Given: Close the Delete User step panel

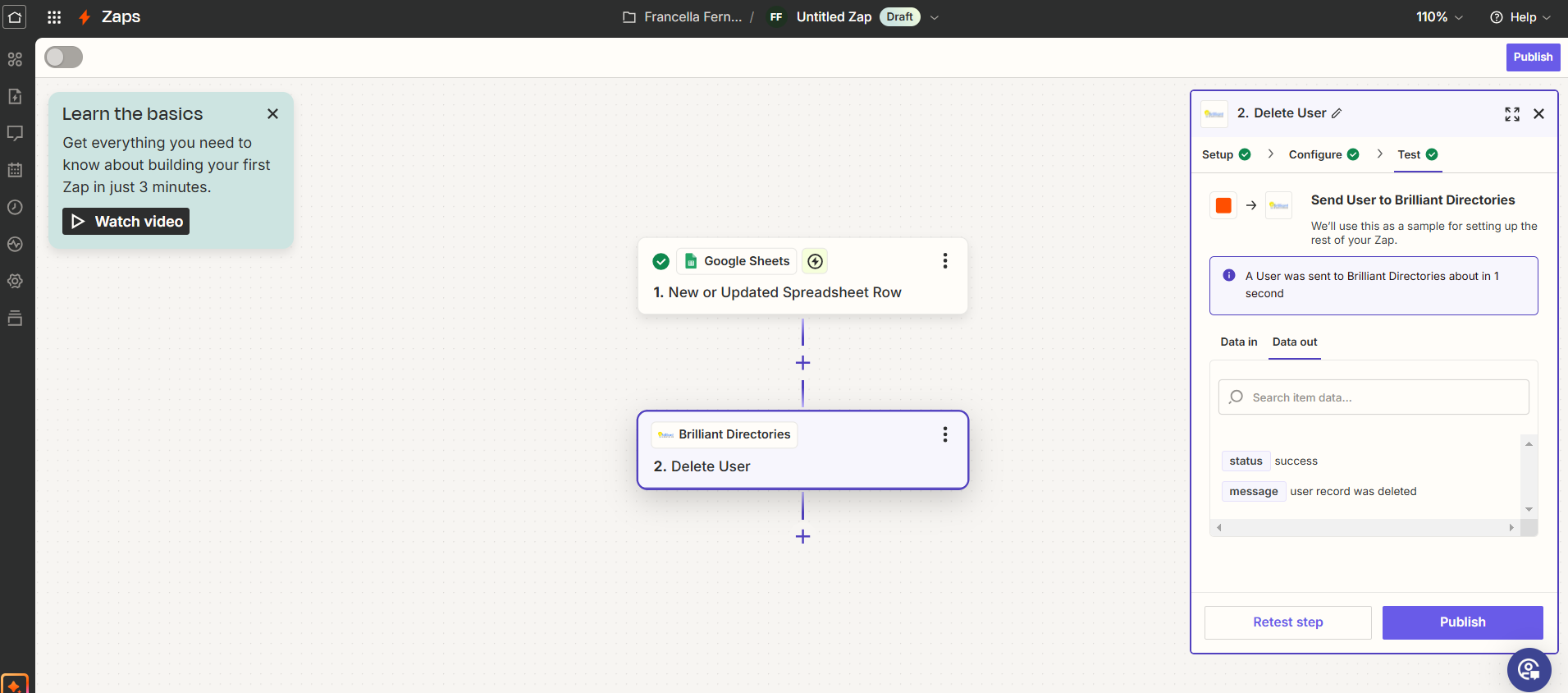Looking at the screenshot, I should coord(1539,114).
